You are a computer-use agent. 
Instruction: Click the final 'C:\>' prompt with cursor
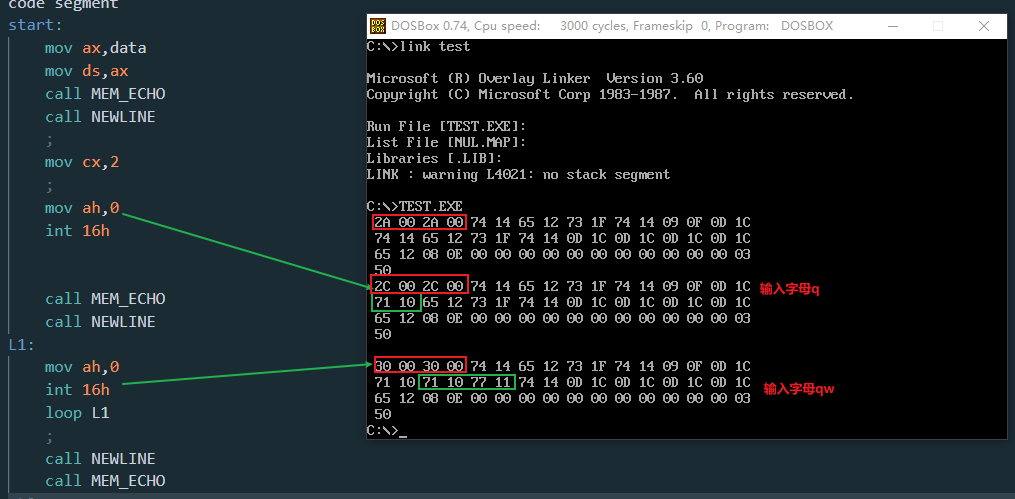386,430
